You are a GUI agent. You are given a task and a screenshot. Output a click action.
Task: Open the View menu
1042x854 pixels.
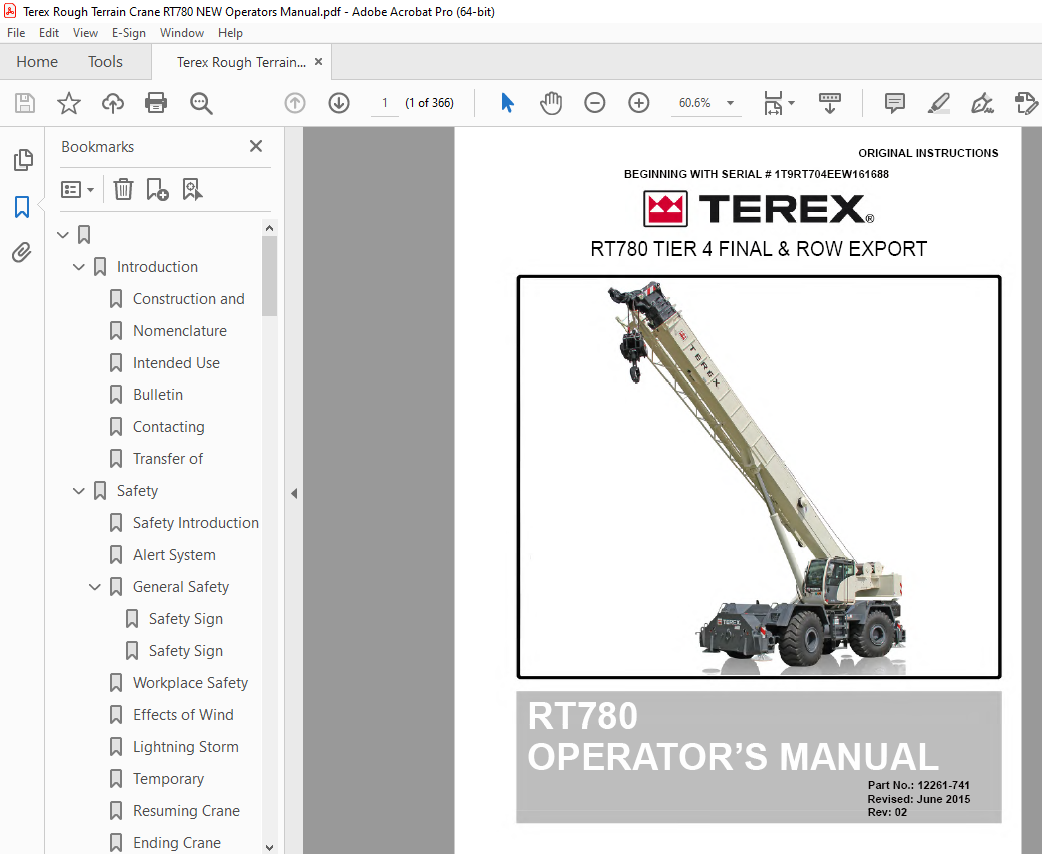[85, 33]
